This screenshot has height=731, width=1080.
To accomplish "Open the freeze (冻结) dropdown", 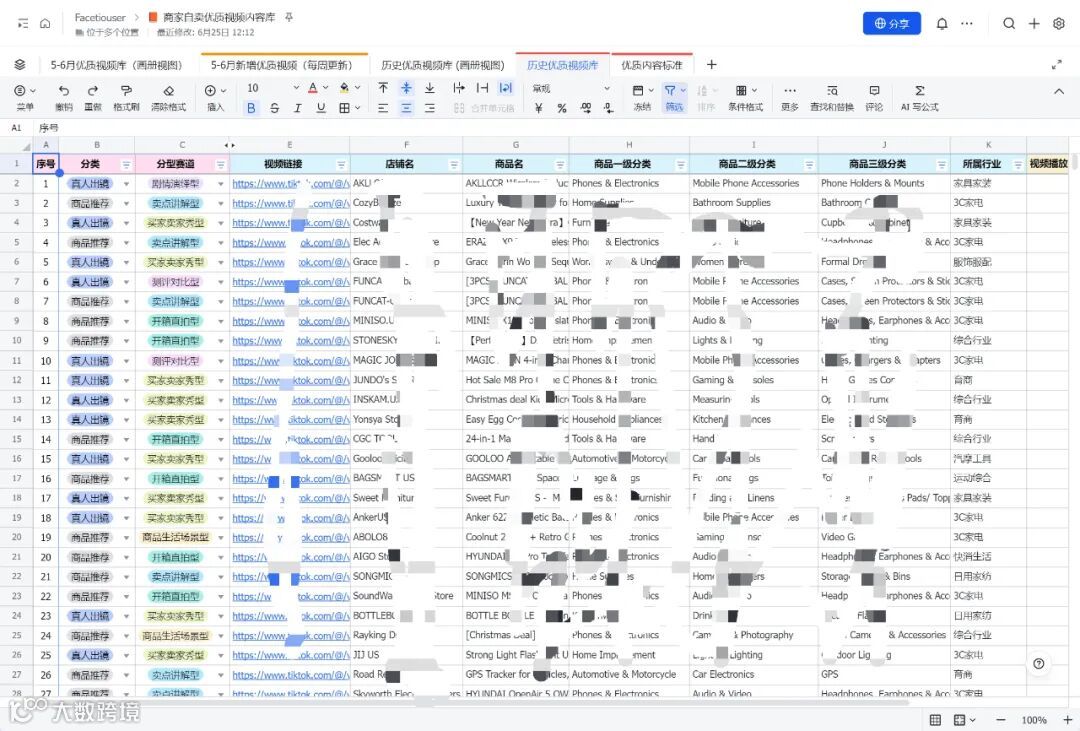I will coord(642,97).
